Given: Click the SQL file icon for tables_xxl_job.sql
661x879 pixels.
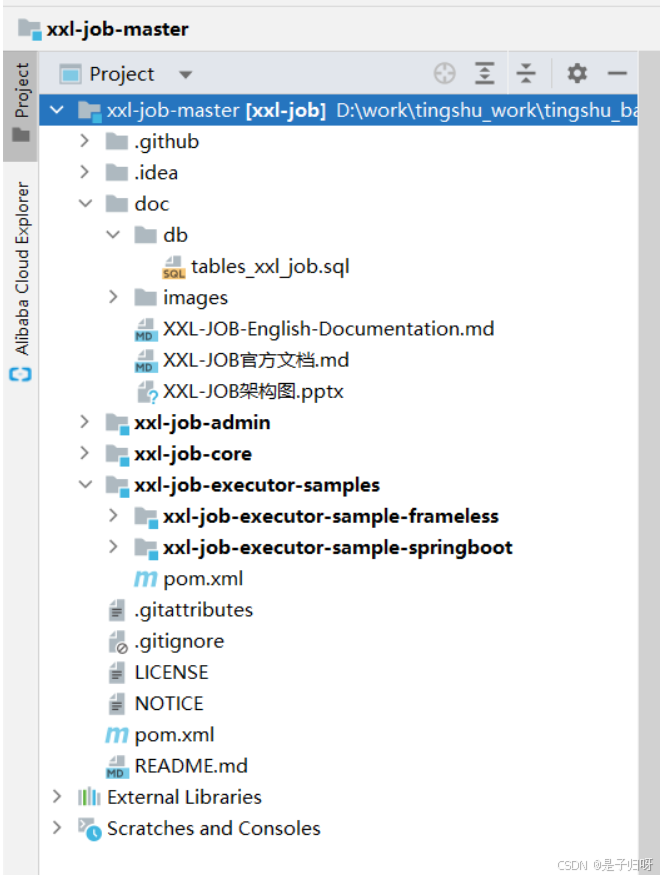Looking at the screenshot, I should tap(173, 267).
